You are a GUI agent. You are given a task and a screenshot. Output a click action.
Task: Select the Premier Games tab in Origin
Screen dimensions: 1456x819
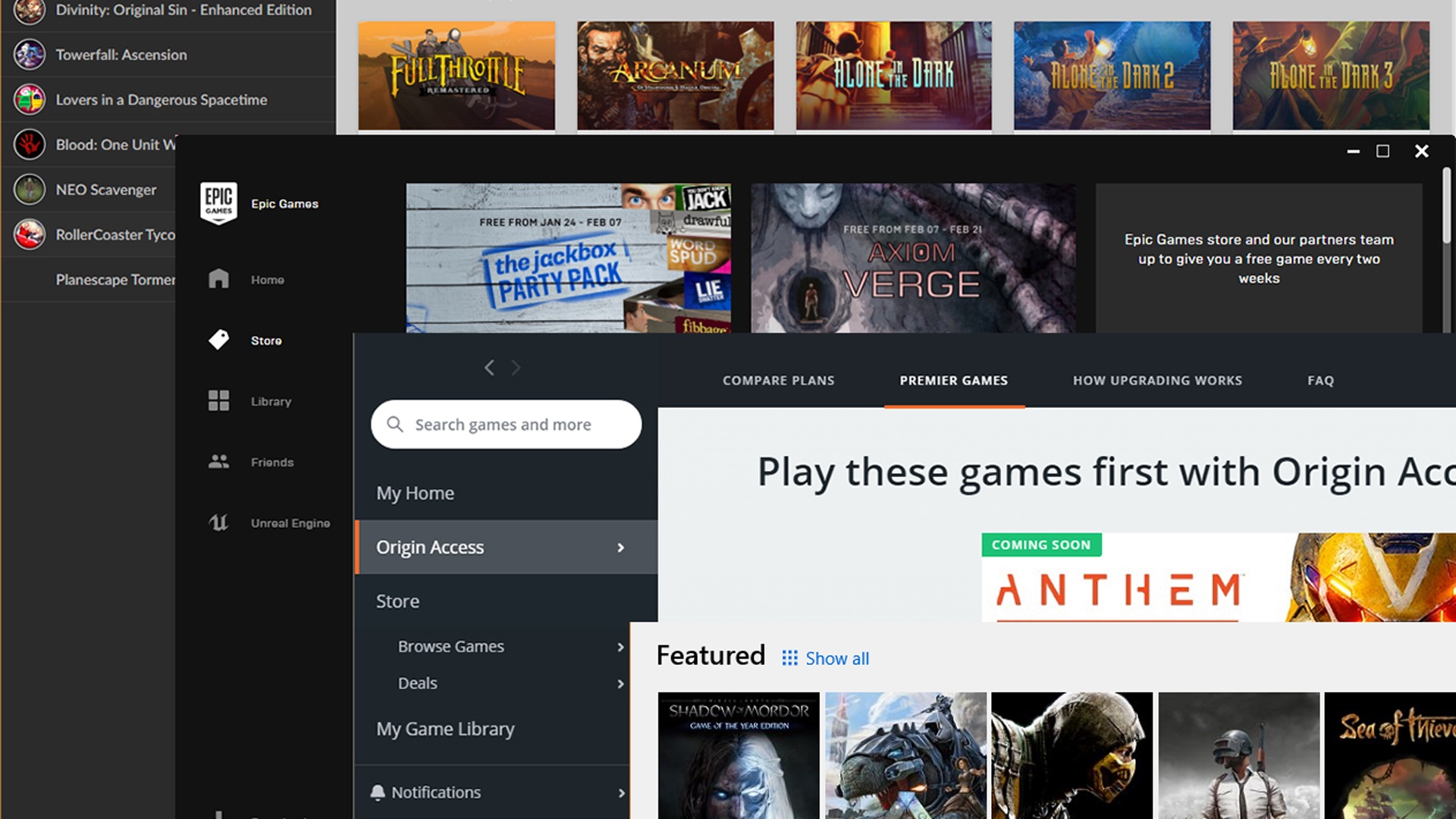[x=953, y=380]
